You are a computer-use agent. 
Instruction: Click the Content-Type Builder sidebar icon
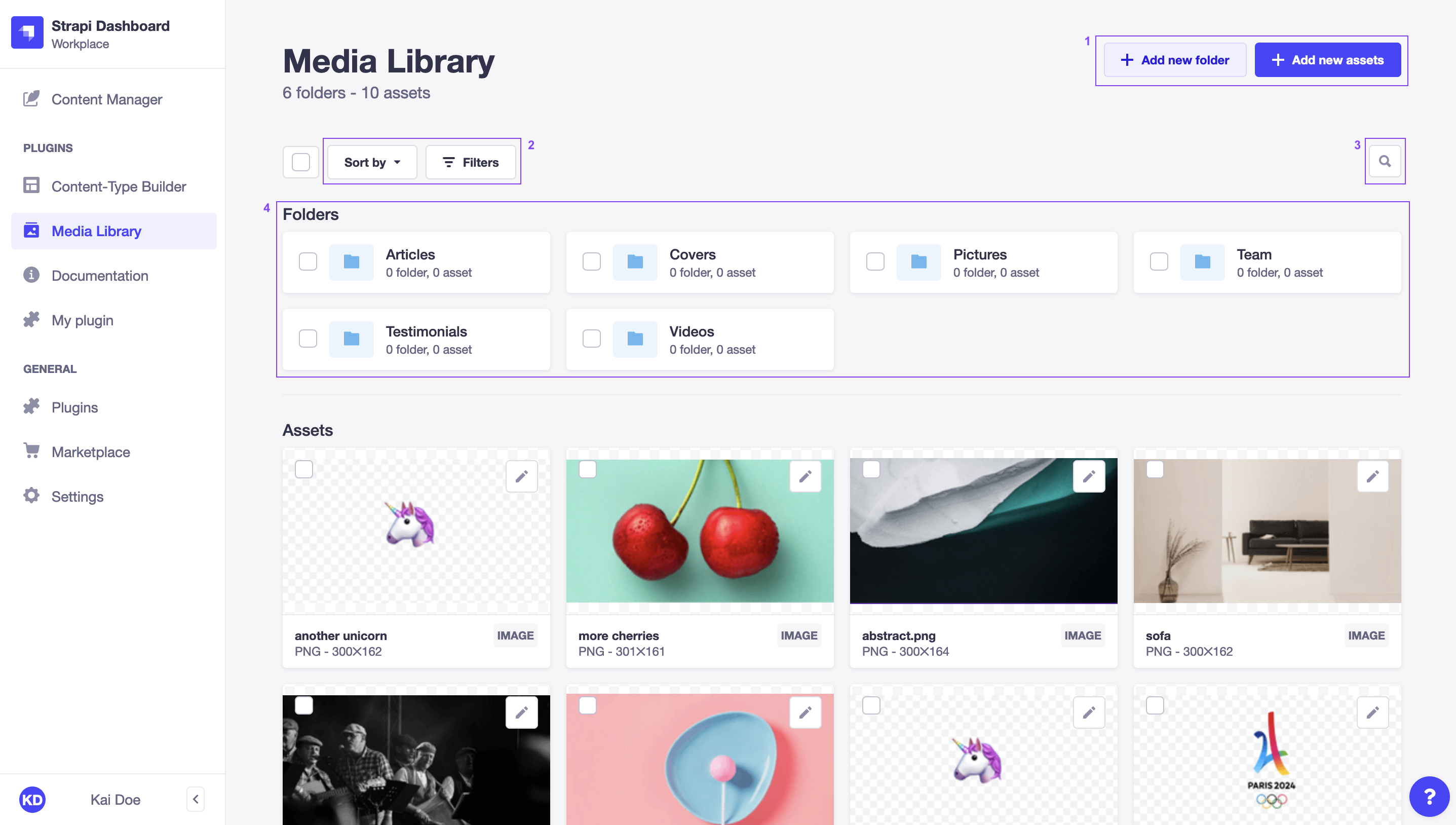tap(31, 185)
